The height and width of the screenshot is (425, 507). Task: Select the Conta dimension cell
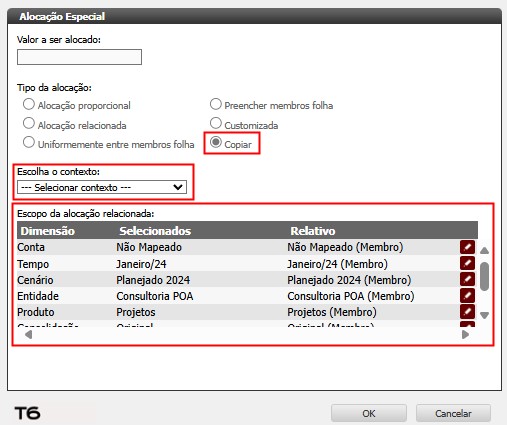(x=31, y=247)
